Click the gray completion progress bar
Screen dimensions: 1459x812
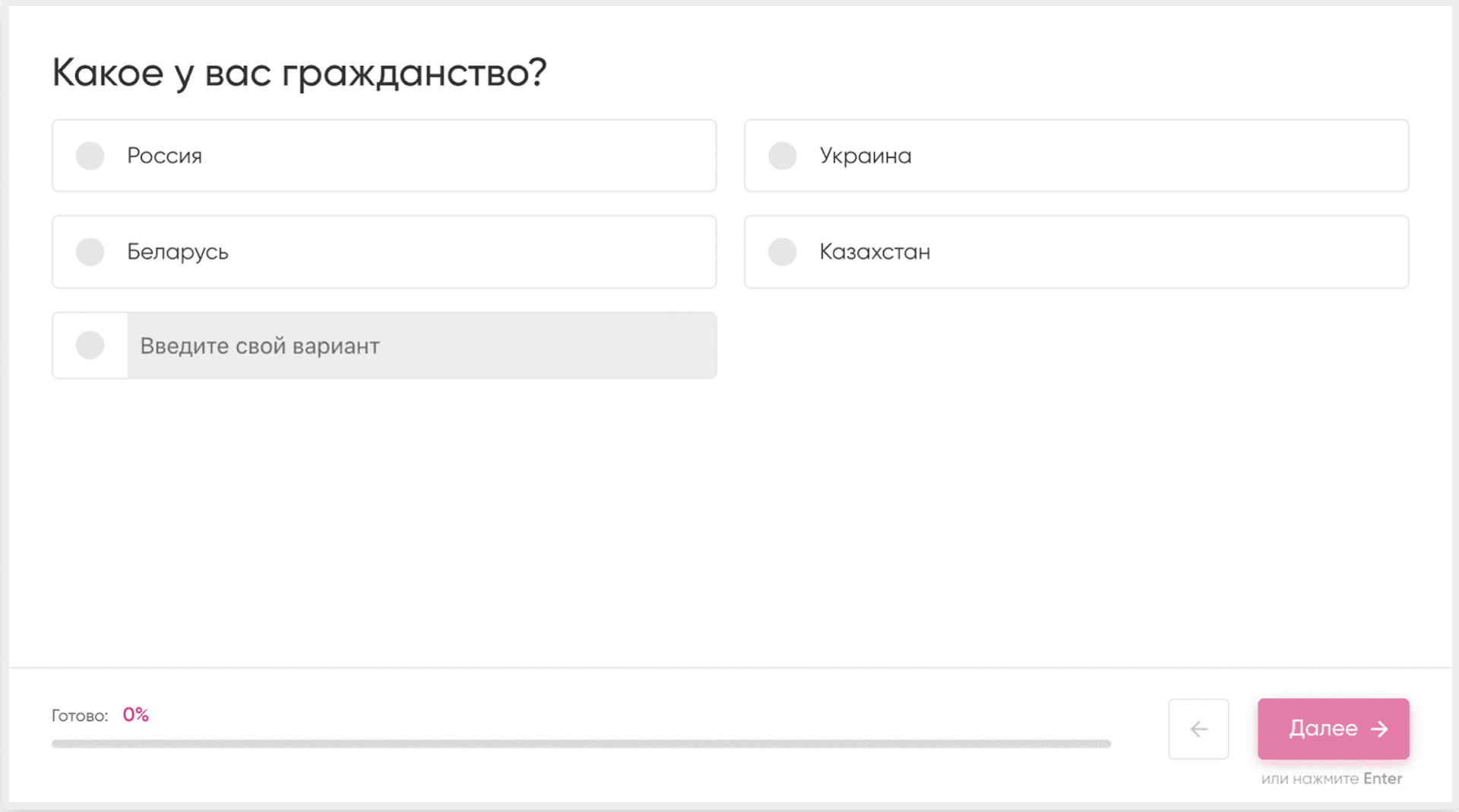click(x=581, y=744)
